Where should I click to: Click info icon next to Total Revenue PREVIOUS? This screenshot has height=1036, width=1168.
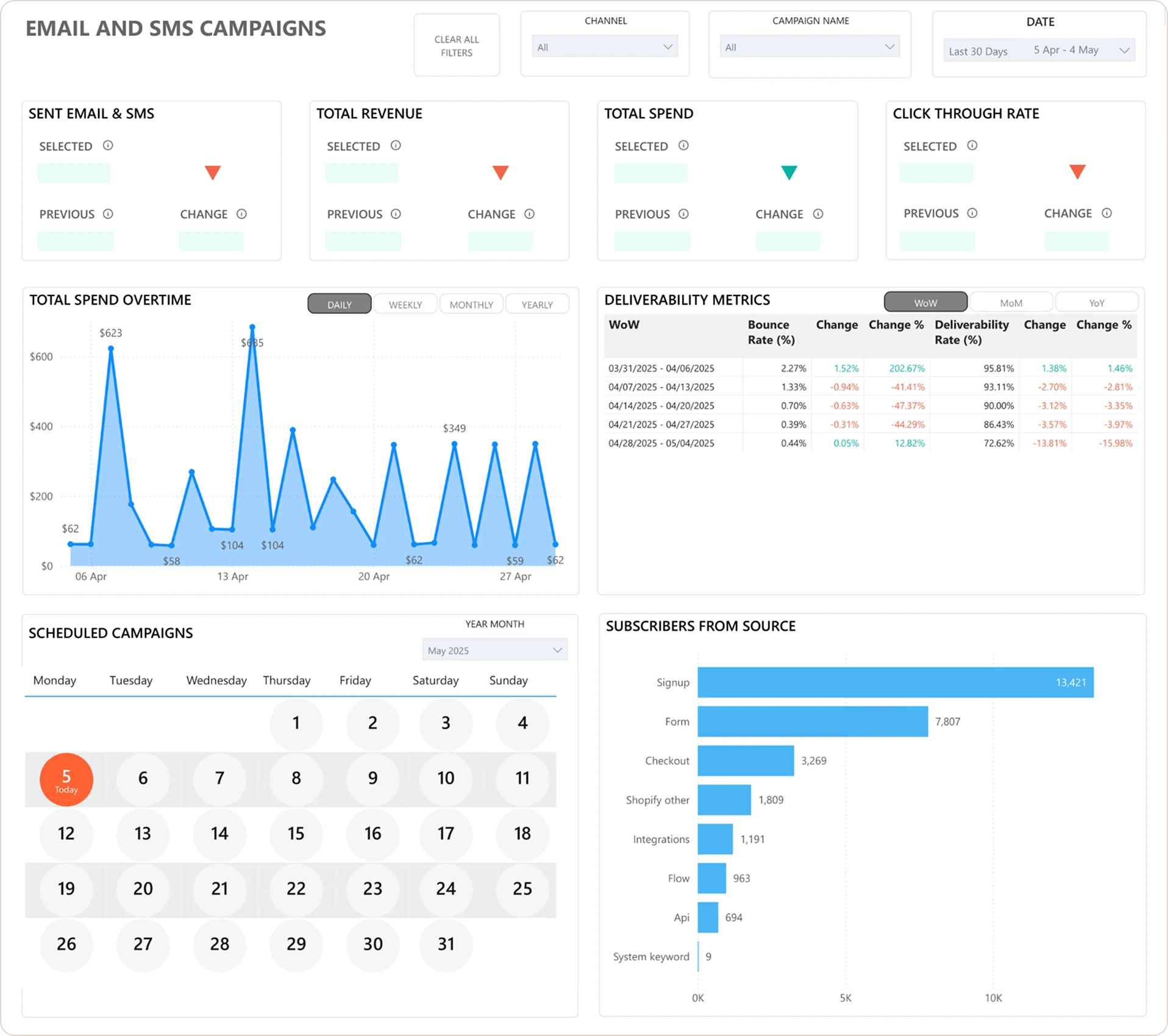click(396, 214)
